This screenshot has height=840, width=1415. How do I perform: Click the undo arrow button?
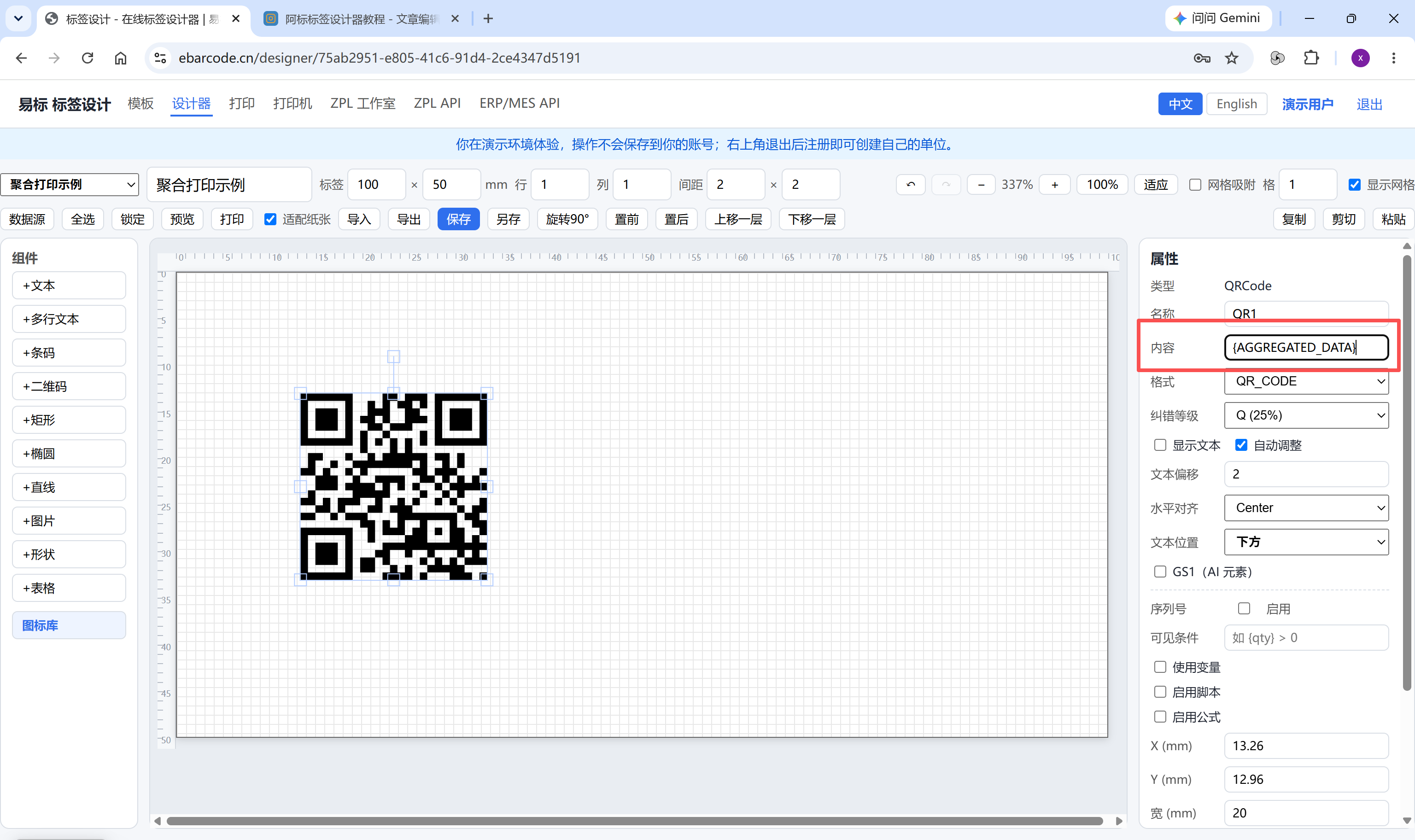pyautogui.click(x=910, y=185)
